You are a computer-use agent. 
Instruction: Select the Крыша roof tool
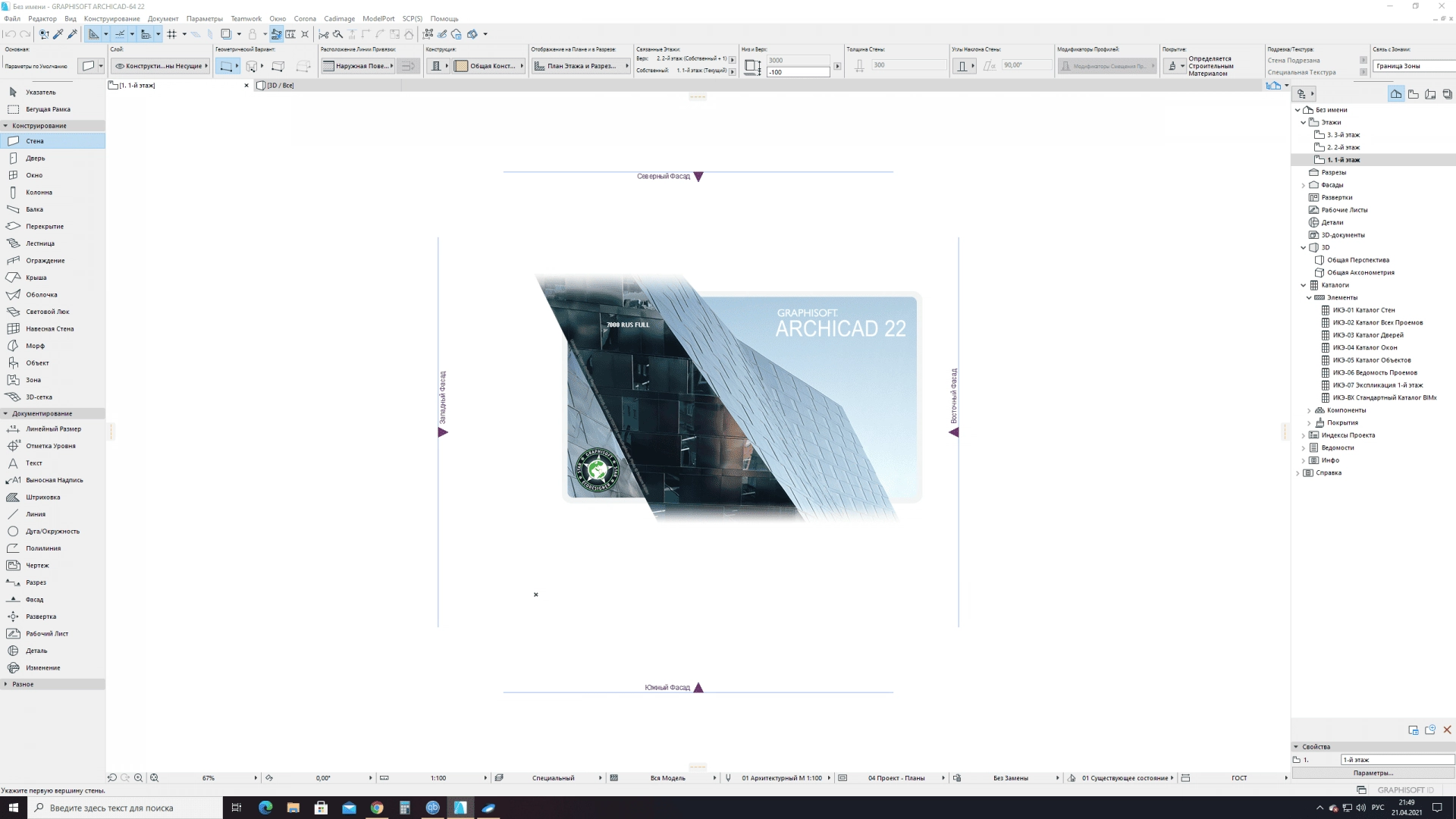click(52, 278)
